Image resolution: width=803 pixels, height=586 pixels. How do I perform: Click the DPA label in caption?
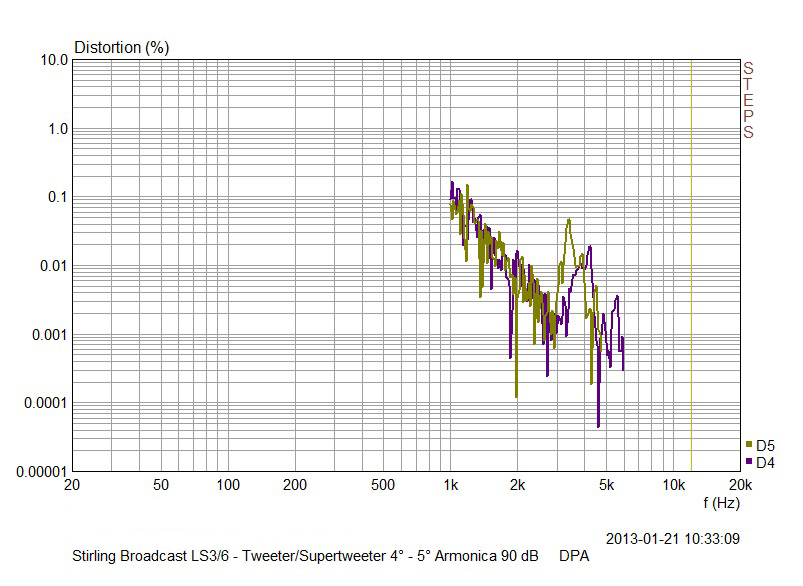(x=574, y=556)
